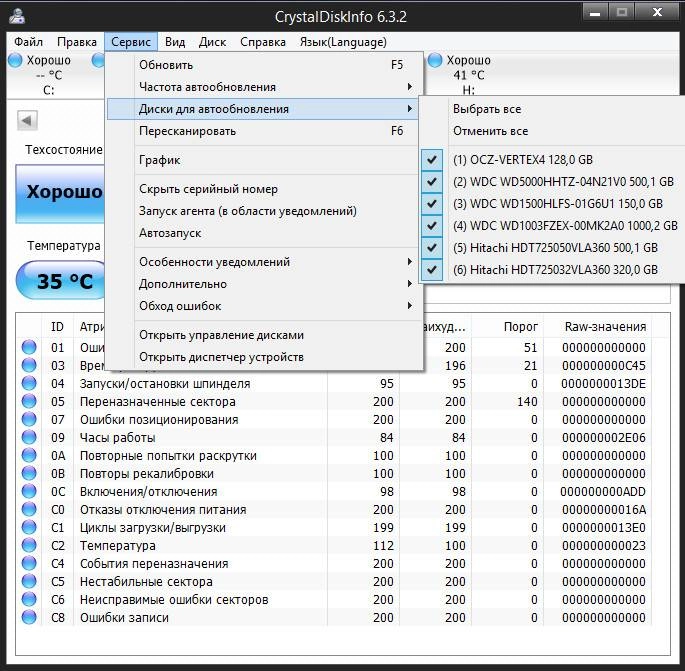This screenshot has width=685, height=671.
Task: Click status dot for attribute 0C
Action: click(x=29, y=491)
